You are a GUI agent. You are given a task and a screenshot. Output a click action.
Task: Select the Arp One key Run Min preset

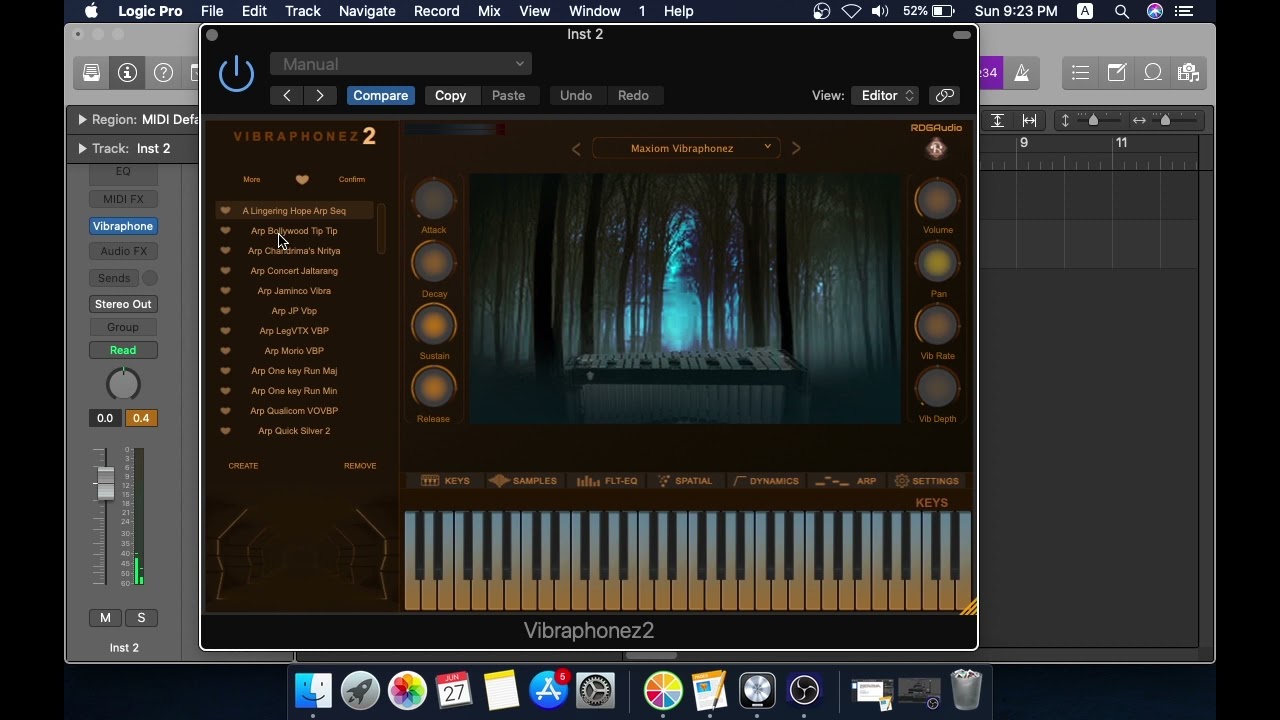(294, 391)
